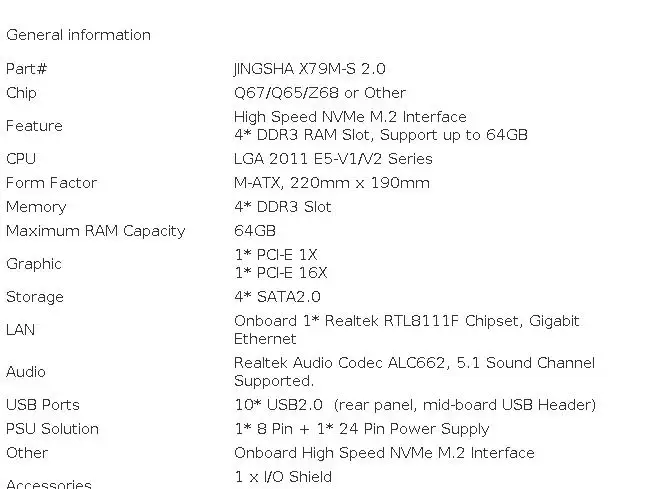This screenshot has width=650, height=489.
Task: Click the Q67/Q65/Z68 or Other chip value
Action: click(x=319, y=93)
